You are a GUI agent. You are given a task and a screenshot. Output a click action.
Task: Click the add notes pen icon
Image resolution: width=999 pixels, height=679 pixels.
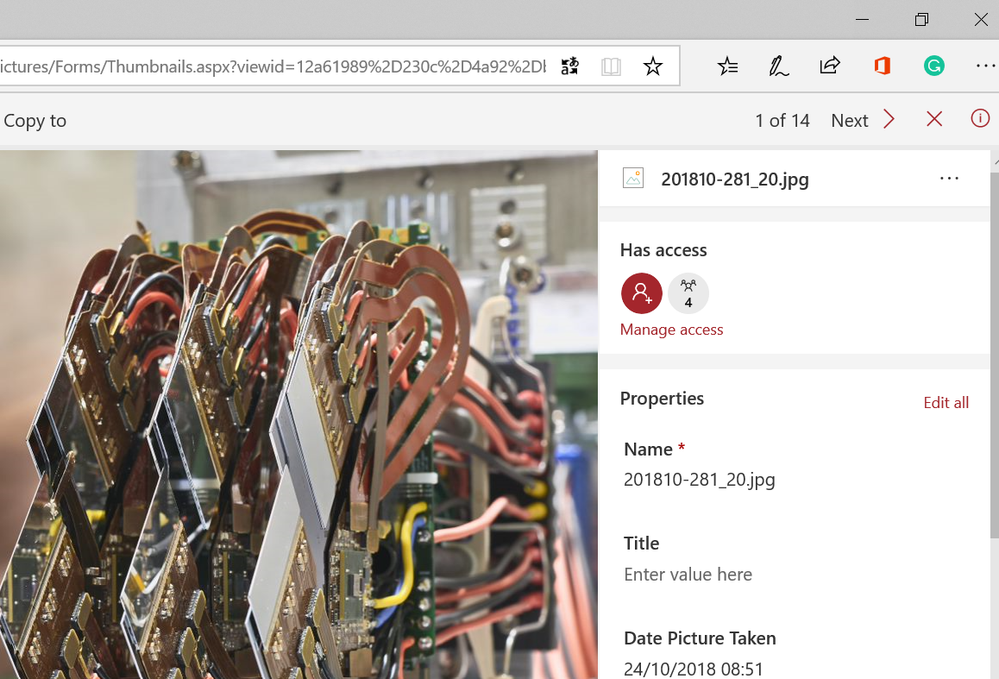(x=779, y=66)
